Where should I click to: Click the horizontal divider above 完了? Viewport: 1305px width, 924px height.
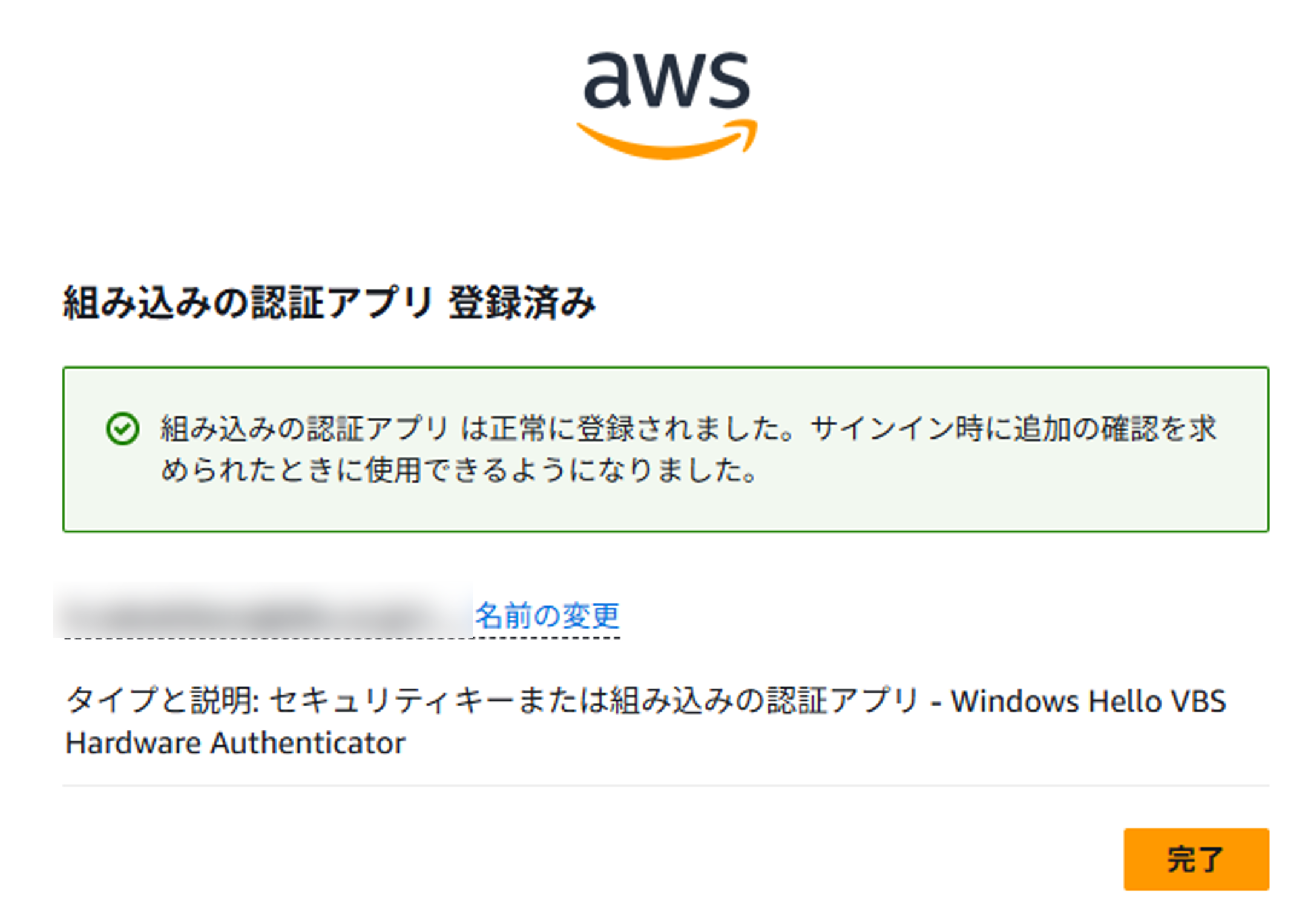coord(666,785)
